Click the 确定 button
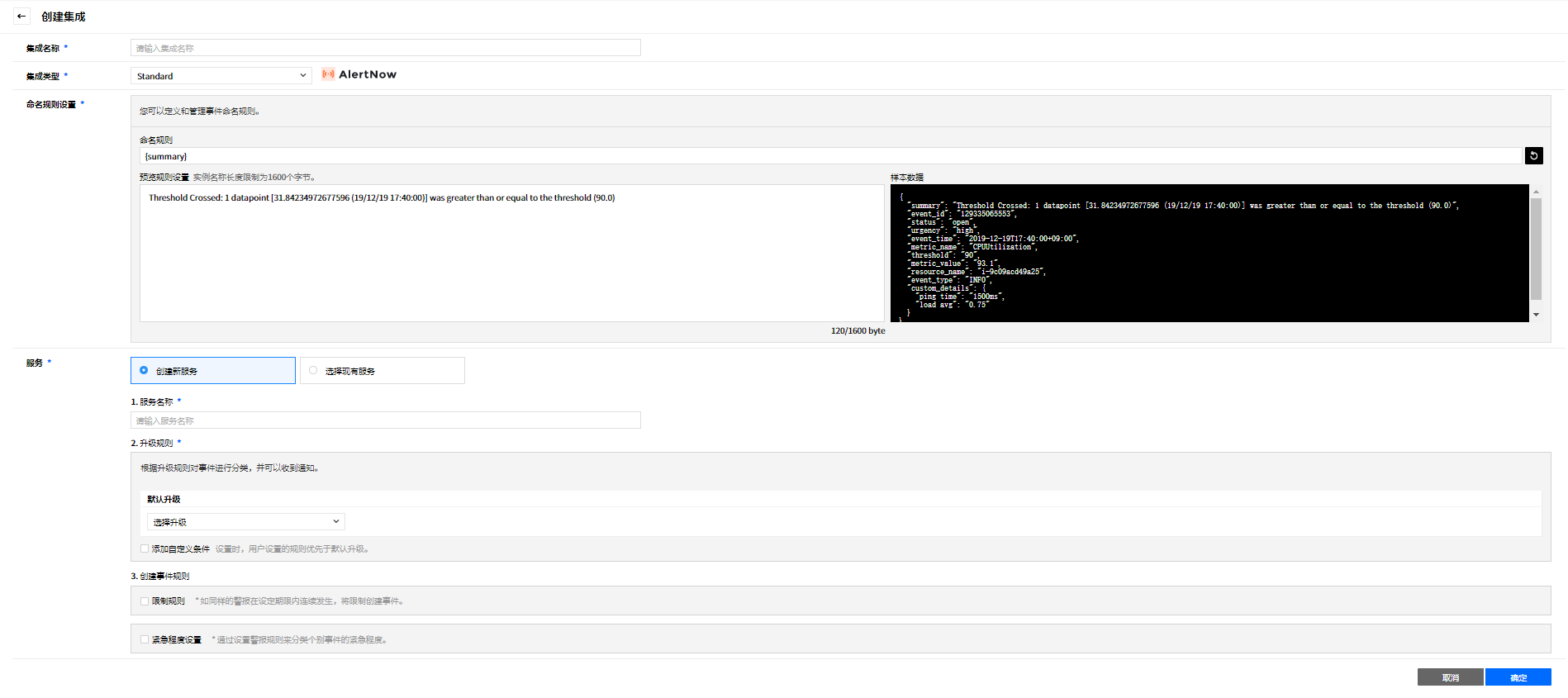Image resolution: width=1568 pixels, height=698 pixels. pyautogui.click(x=1518, y=677)
